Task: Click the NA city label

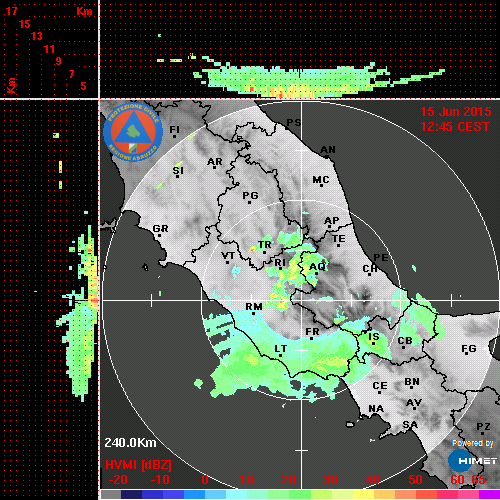Action: [x=376, y=408]
